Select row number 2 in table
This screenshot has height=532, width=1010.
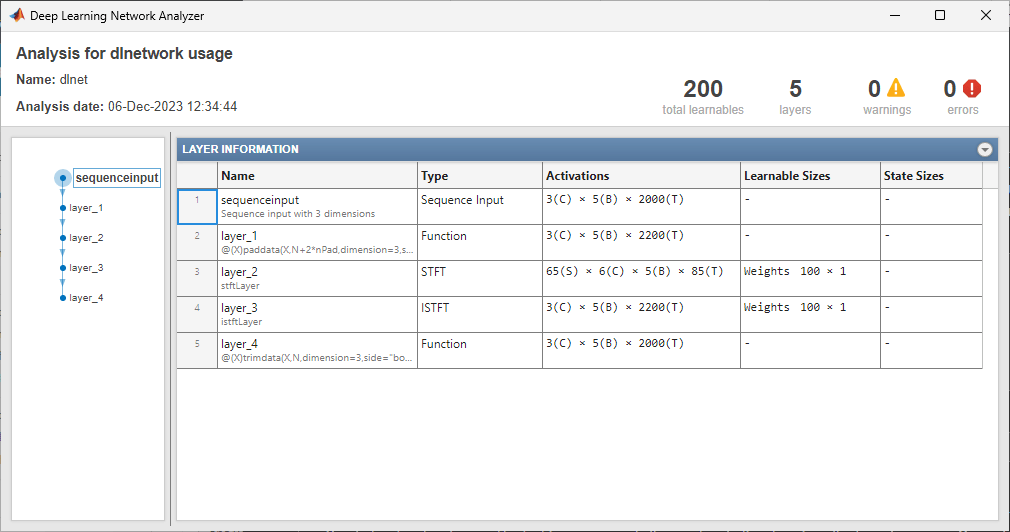point(197,242)
